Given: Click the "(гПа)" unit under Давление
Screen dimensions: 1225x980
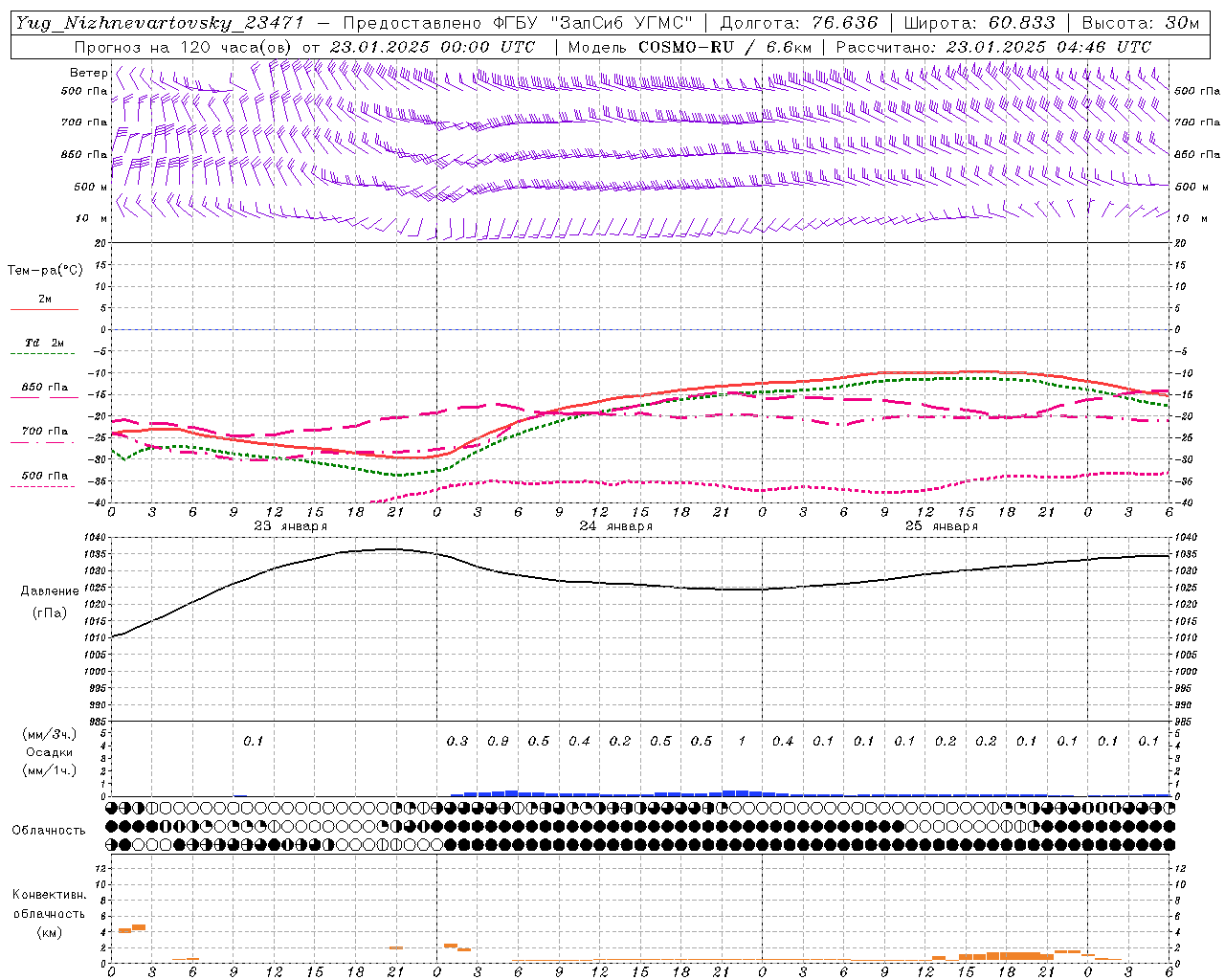Looking at the screenshot, I should (50, 613).
